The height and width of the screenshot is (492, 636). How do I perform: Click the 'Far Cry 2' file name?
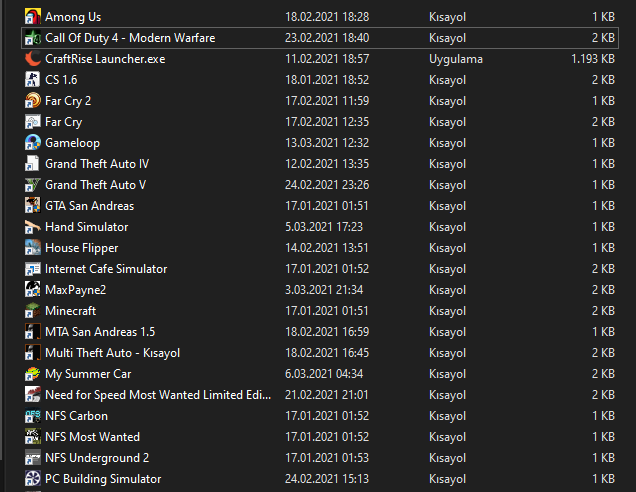pos(68,101)
